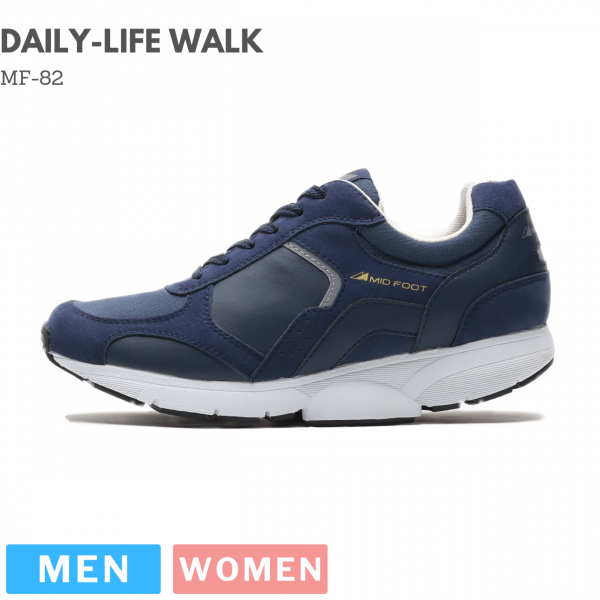
Task: Click the navy shoe laces
Action: click(x=262, y=230)
